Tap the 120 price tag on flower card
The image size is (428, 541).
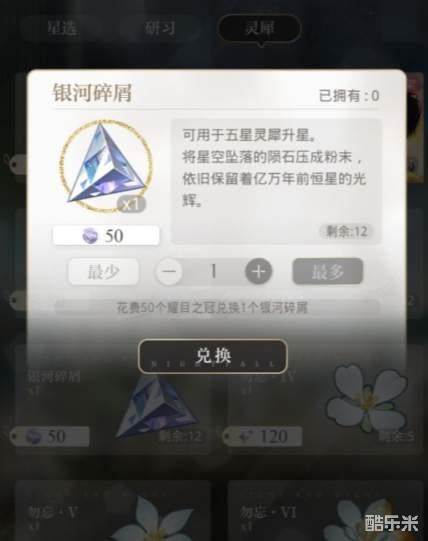(263, 437)
